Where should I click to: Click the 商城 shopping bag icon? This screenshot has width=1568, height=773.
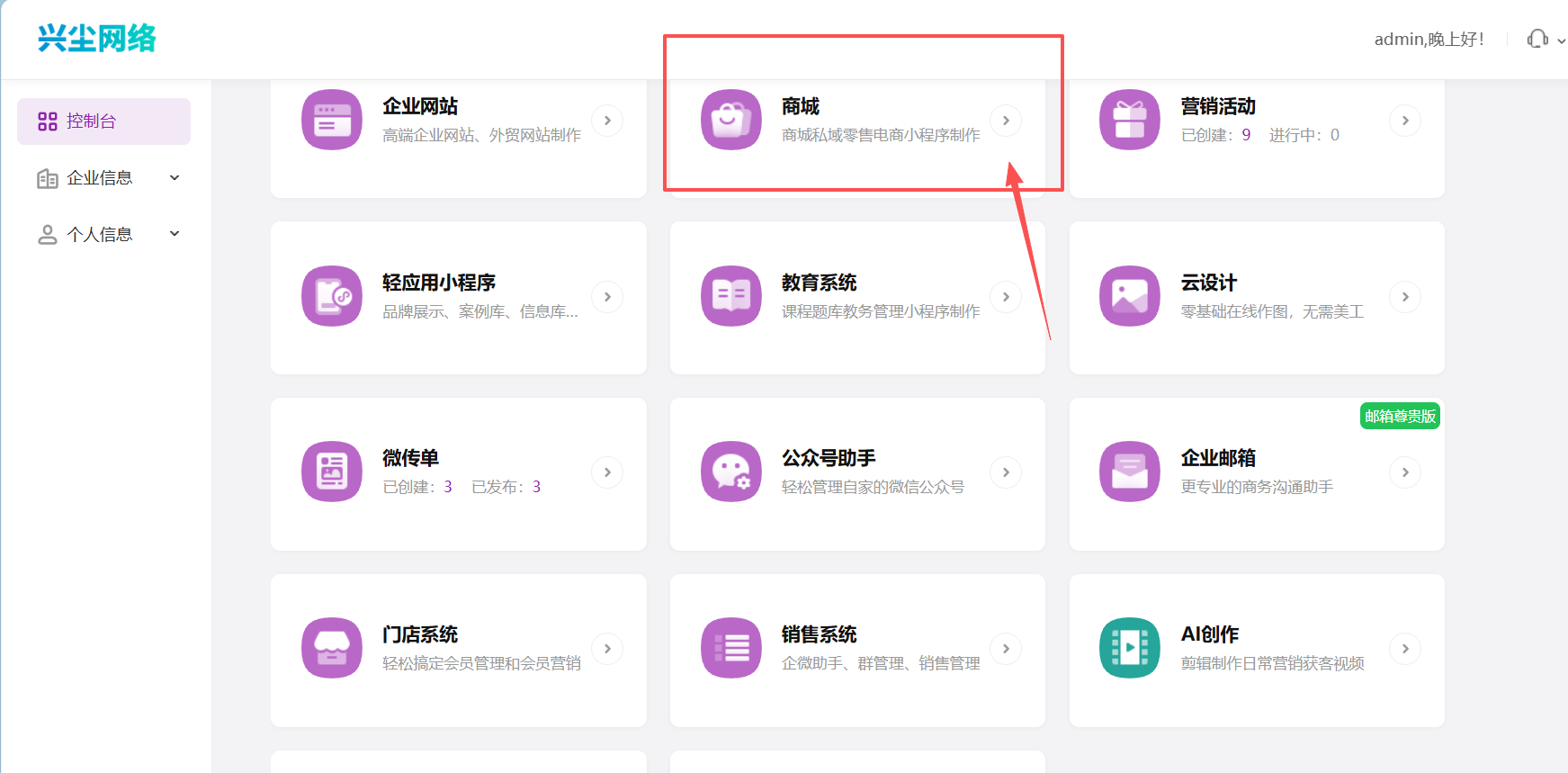point(731,120)
